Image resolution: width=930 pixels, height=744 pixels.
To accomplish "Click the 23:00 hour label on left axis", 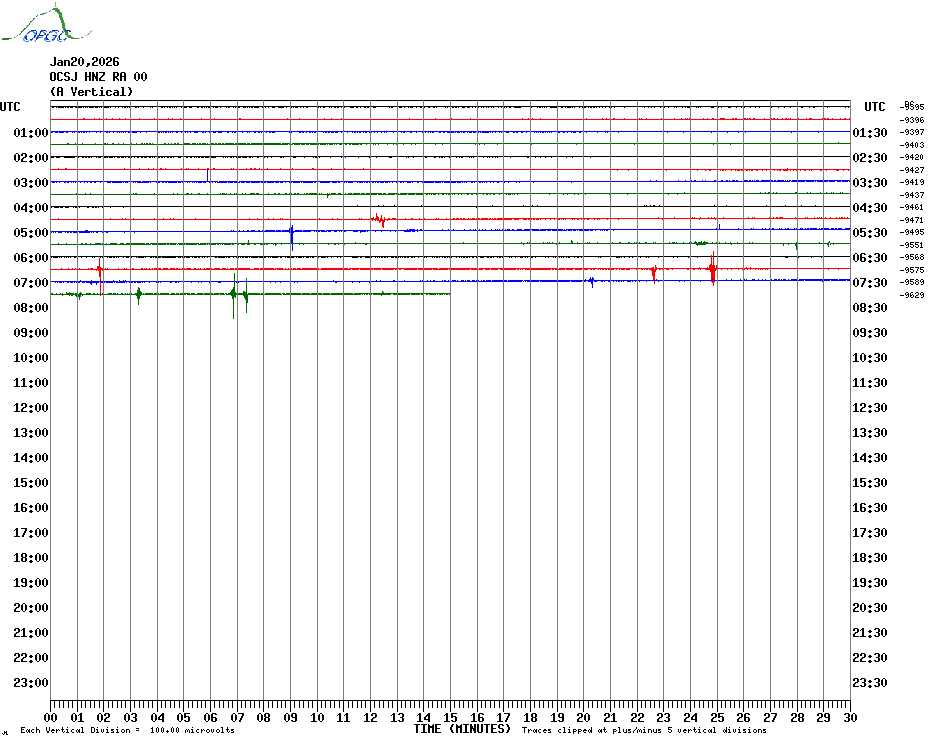I will [x=31, y=683].
